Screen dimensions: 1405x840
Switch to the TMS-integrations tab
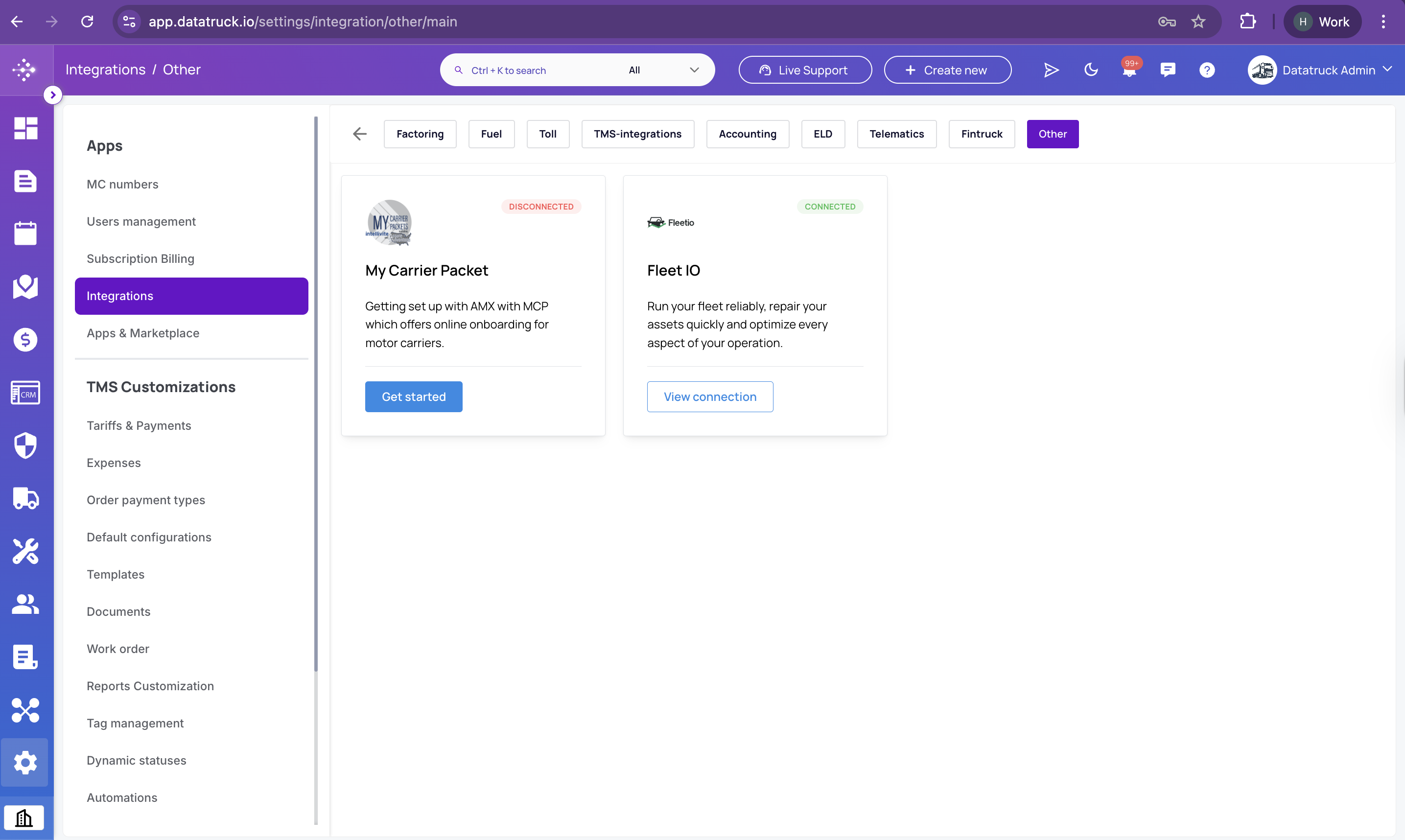[637, 134]
